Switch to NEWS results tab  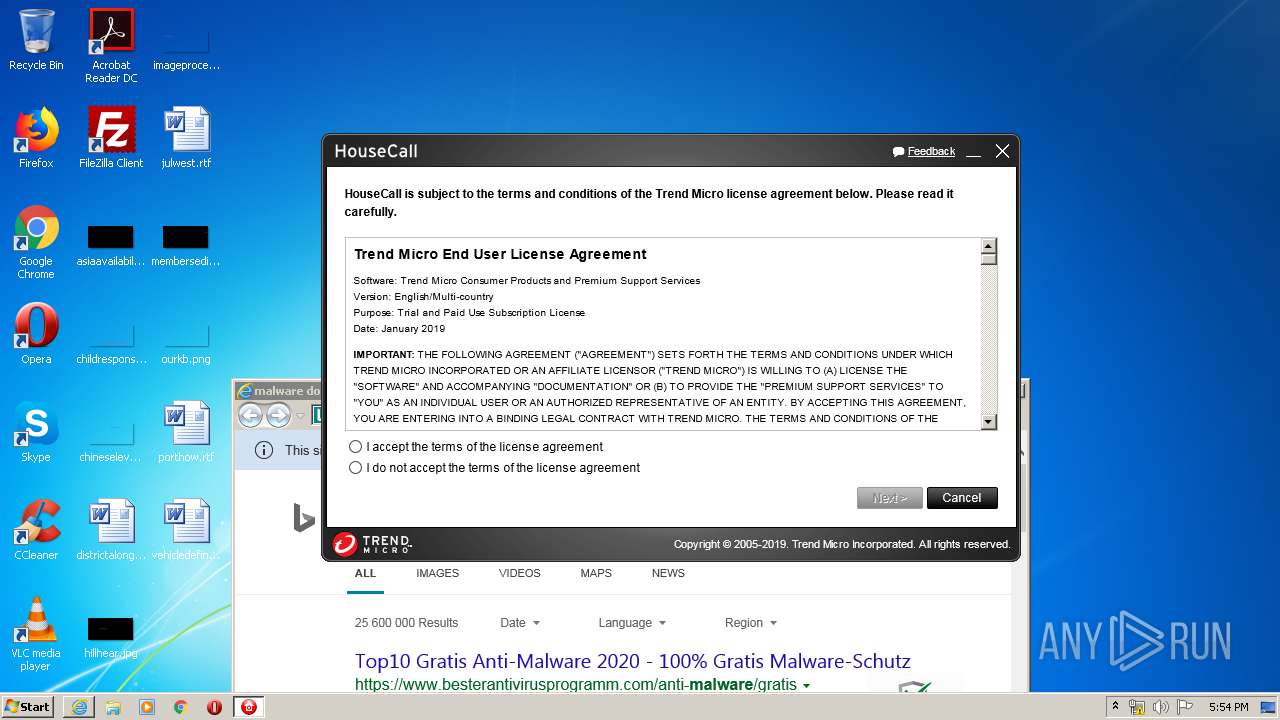tap(668, 574)
